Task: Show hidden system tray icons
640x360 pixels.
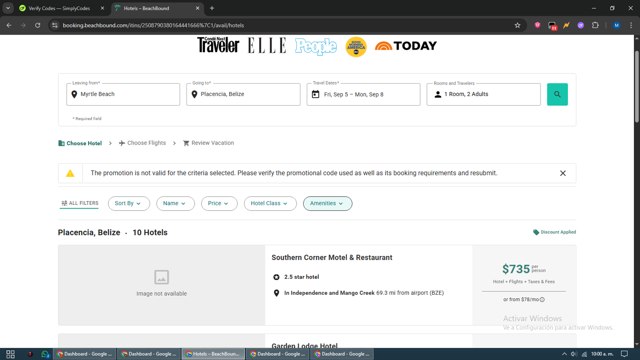Action: (x=564, y=354)
